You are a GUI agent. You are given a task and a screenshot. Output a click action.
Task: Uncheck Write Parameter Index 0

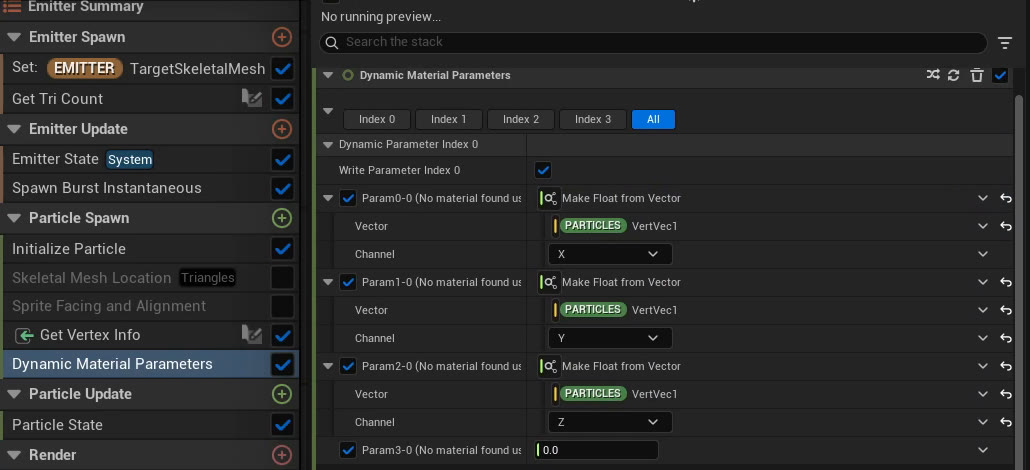(x=543, y=170)
